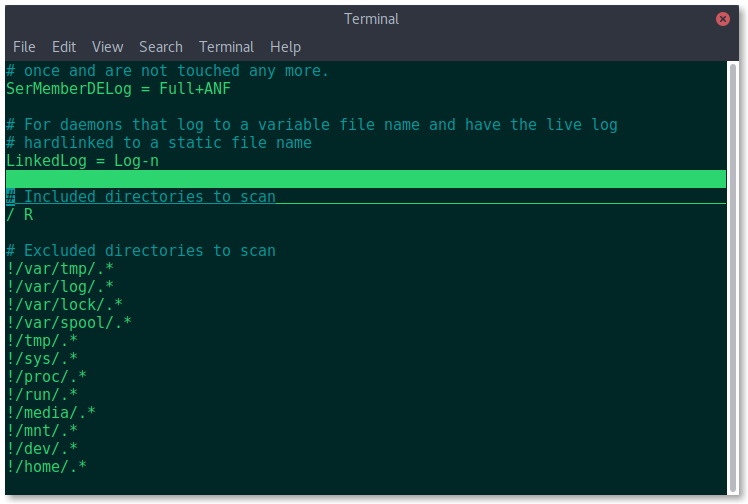Place cursor on LinkedLog = Log-n line
The image size is (748, 504).
click(x=82, y=161)
